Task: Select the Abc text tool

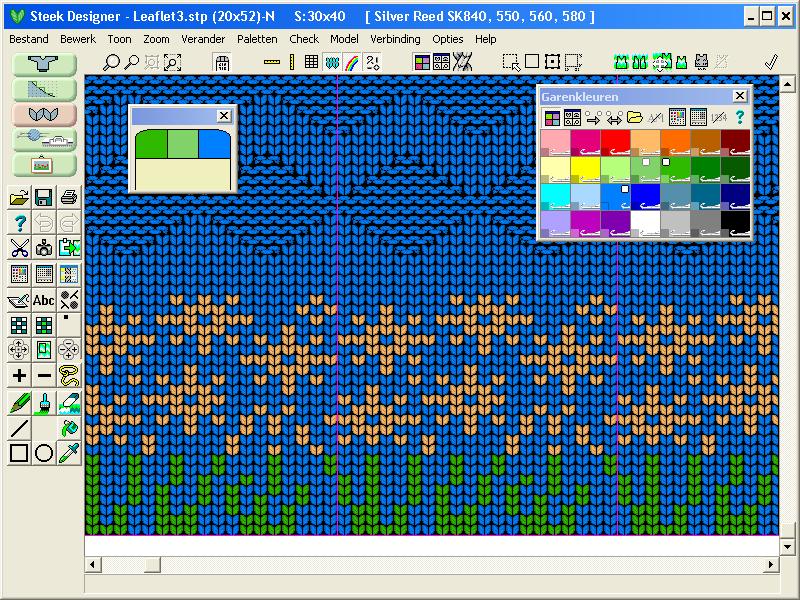Action: [44, 299]
